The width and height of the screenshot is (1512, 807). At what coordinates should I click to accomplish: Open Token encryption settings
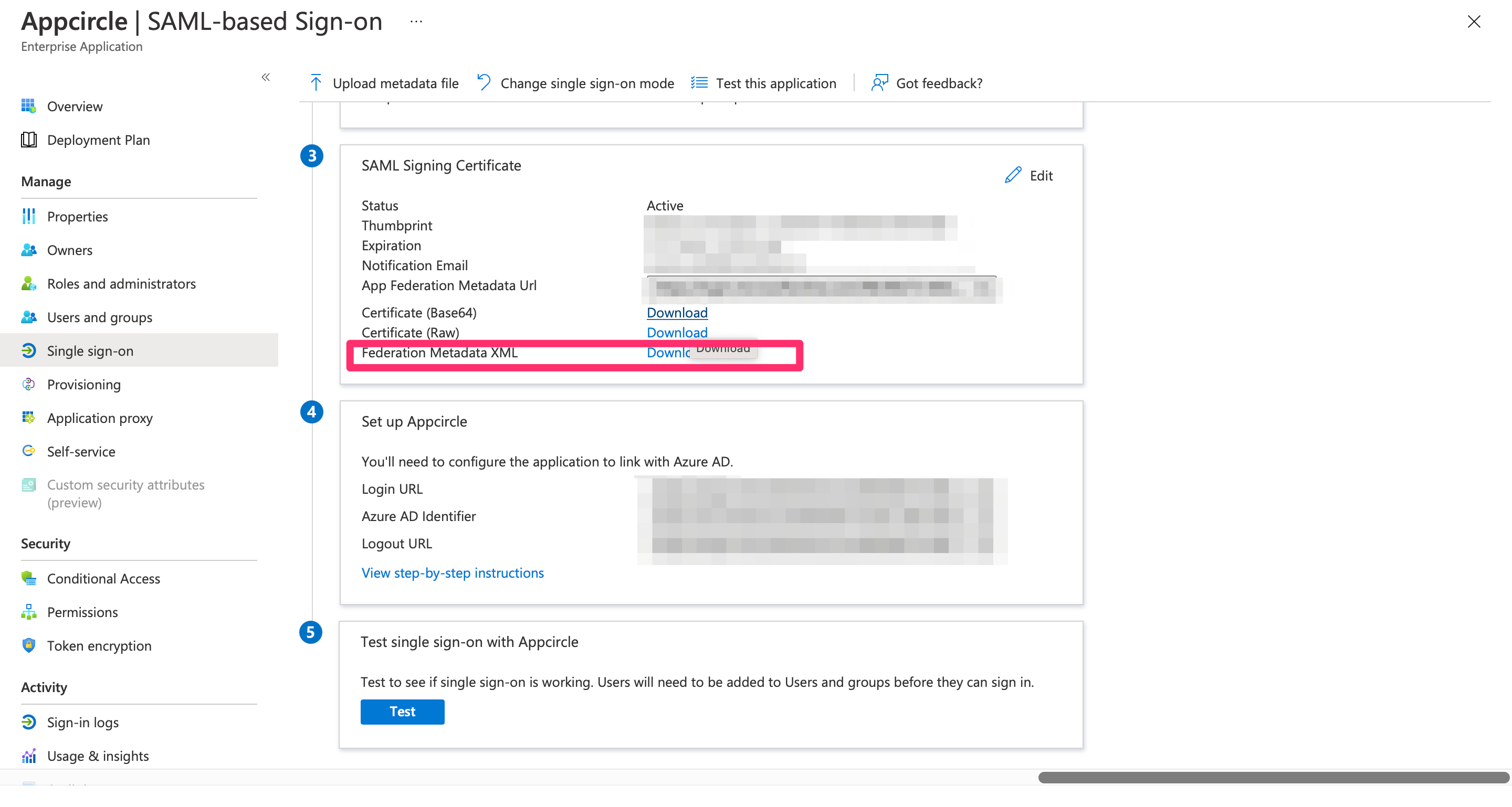click(99, 645)
